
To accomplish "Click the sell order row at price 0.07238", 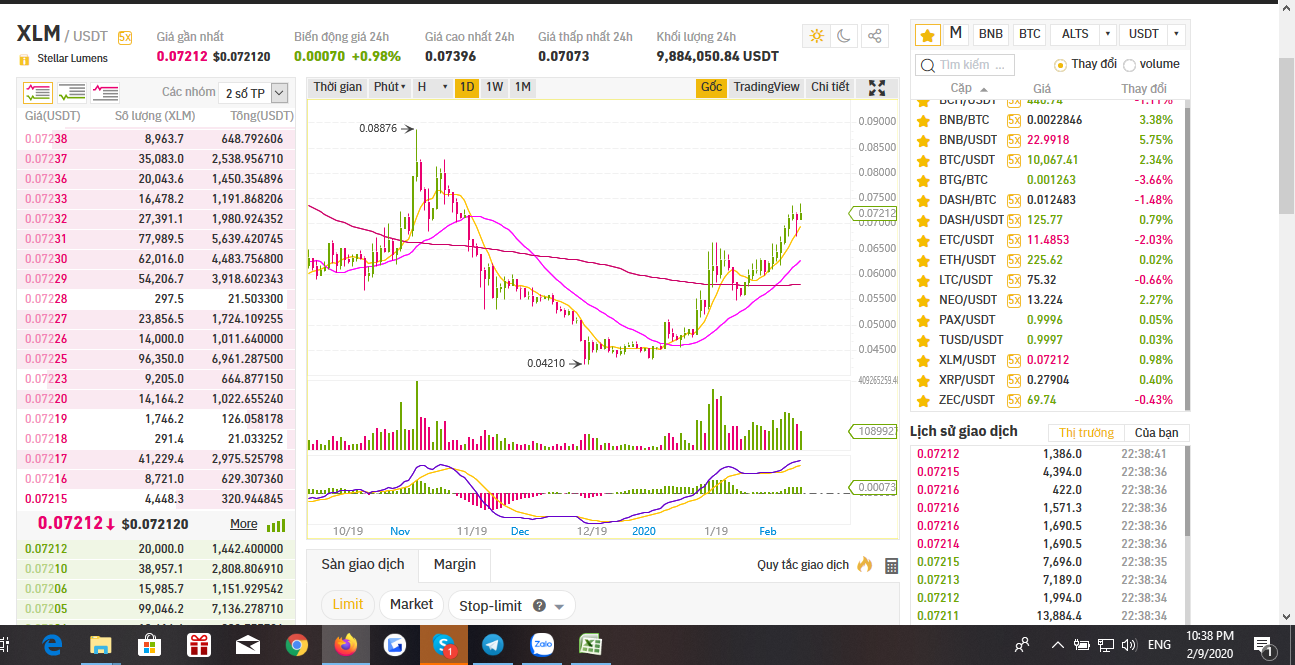I will click(x=156, y=139).
